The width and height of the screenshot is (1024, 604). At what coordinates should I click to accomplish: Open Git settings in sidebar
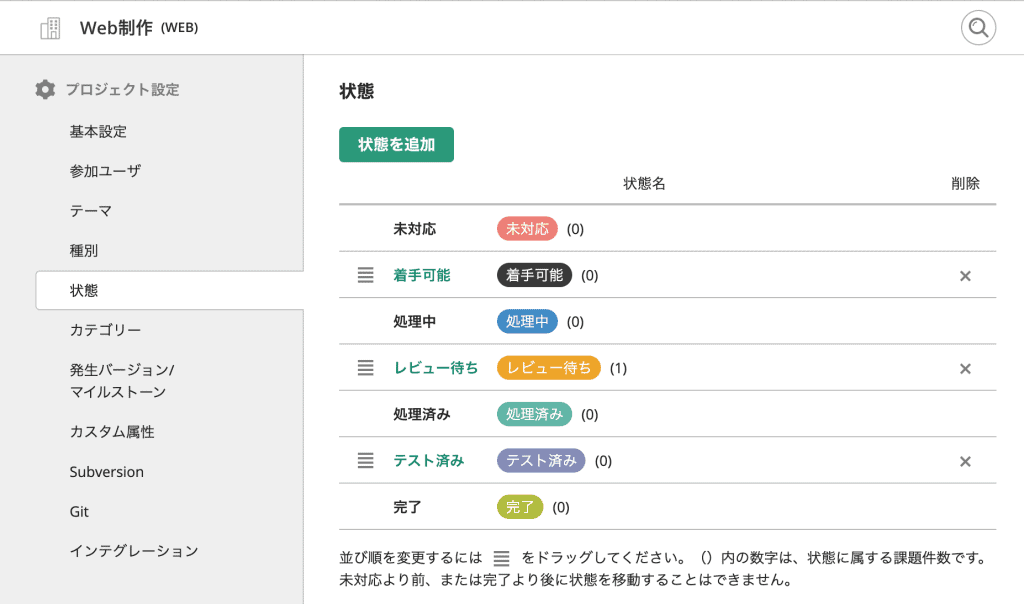click(80, 511)
